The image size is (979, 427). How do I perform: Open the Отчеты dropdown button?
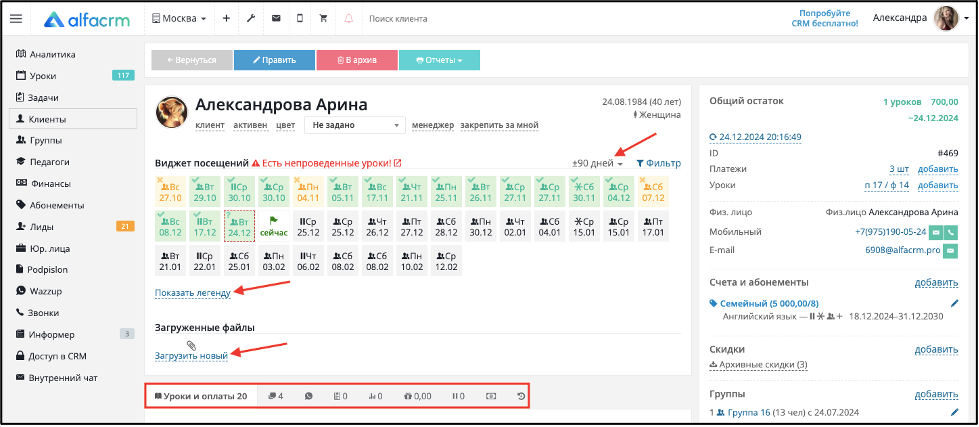[x=439, y=61]
